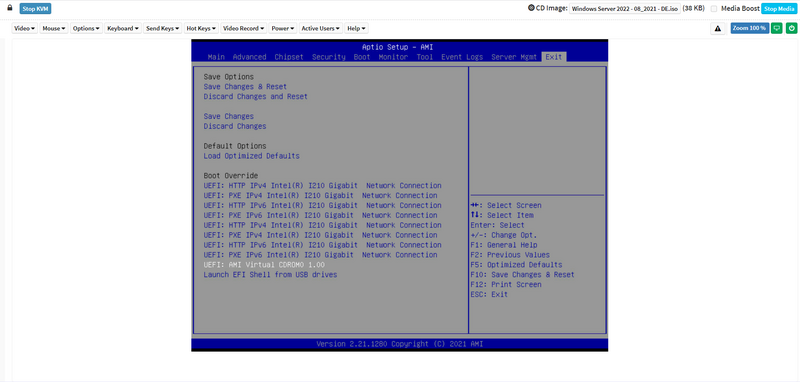The height and width of the screenshot is (382, 800).
Task: Switch to the Boot BIOS tab
Action: 362,57
